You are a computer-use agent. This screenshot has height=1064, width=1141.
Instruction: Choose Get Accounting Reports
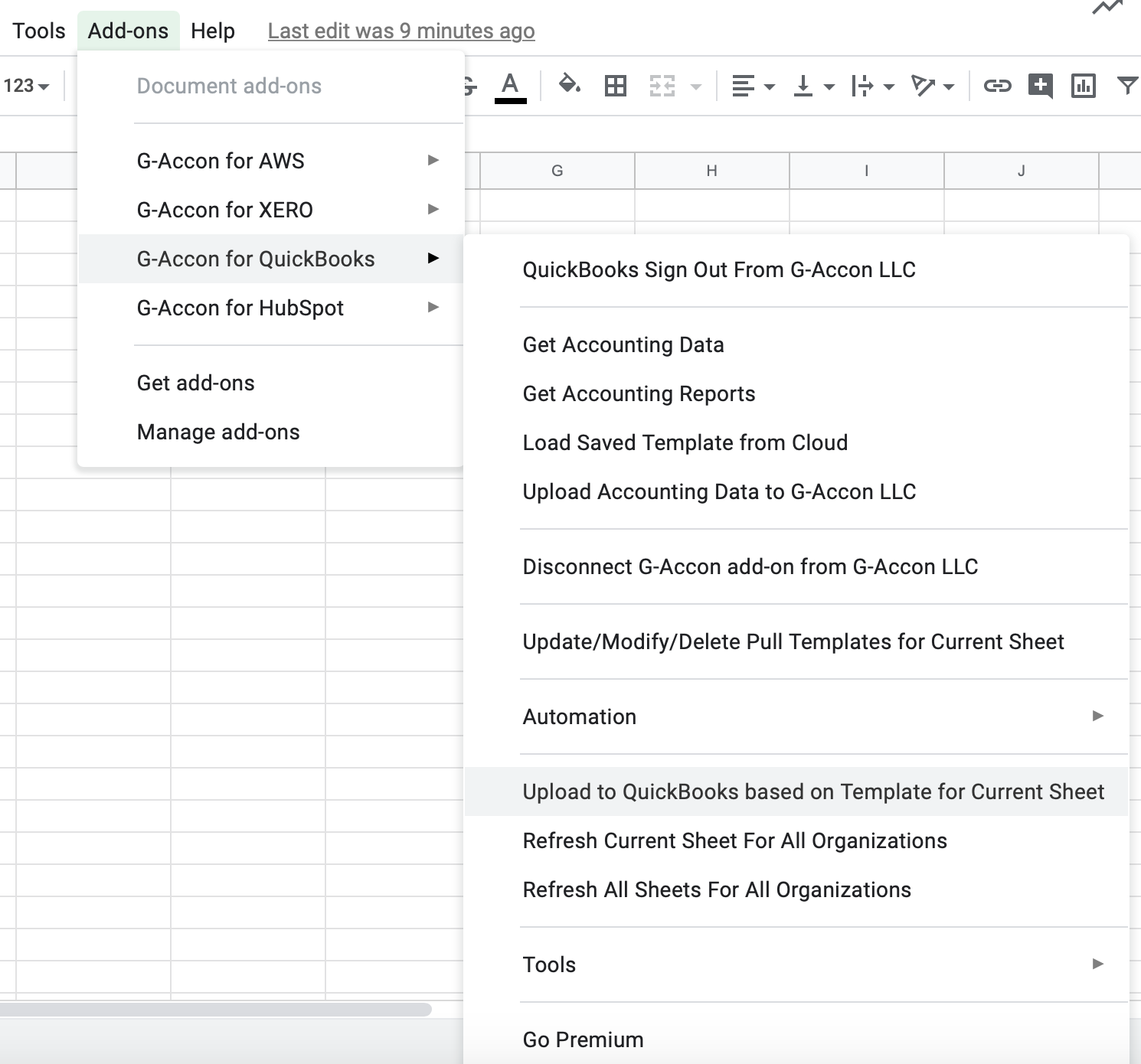[x=796, y=393]
